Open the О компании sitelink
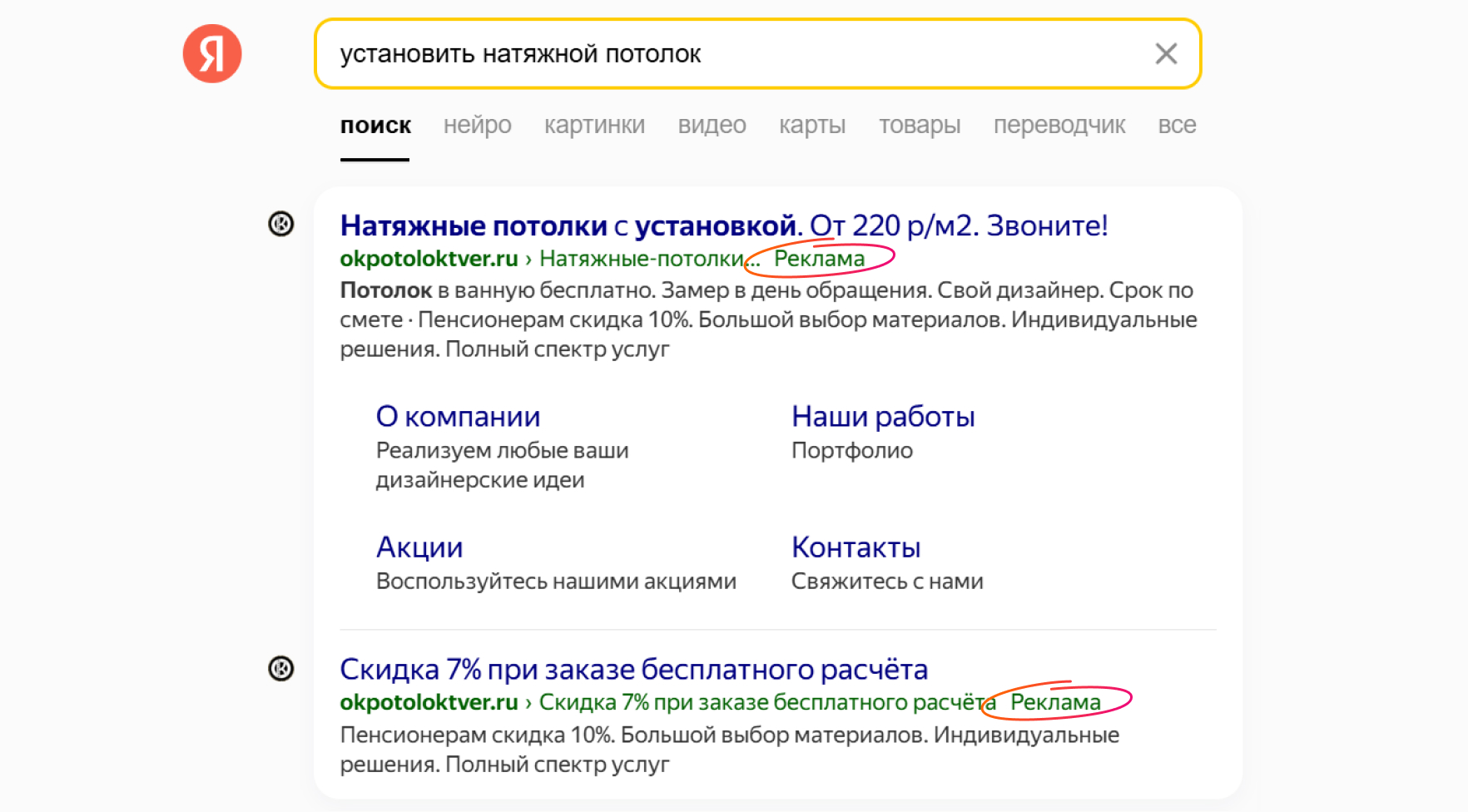 click(x=458, y=416)
